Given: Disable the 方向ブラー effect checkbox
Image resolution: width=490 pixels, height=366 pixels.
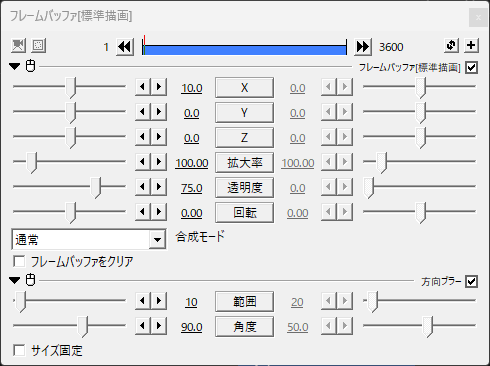Looking at the screenshot, I should click(x=471, y=281).
